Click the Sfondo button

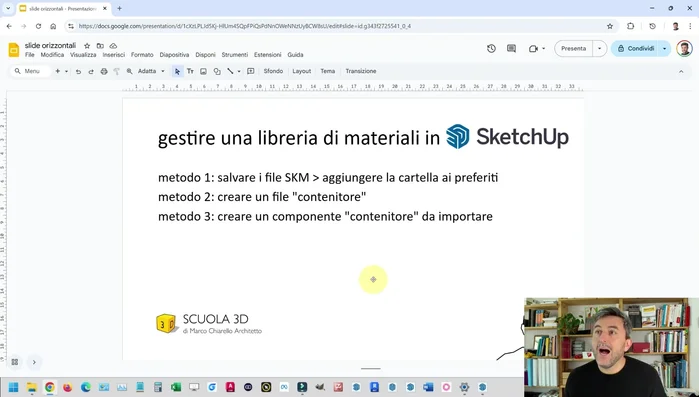tap(273, 71)
